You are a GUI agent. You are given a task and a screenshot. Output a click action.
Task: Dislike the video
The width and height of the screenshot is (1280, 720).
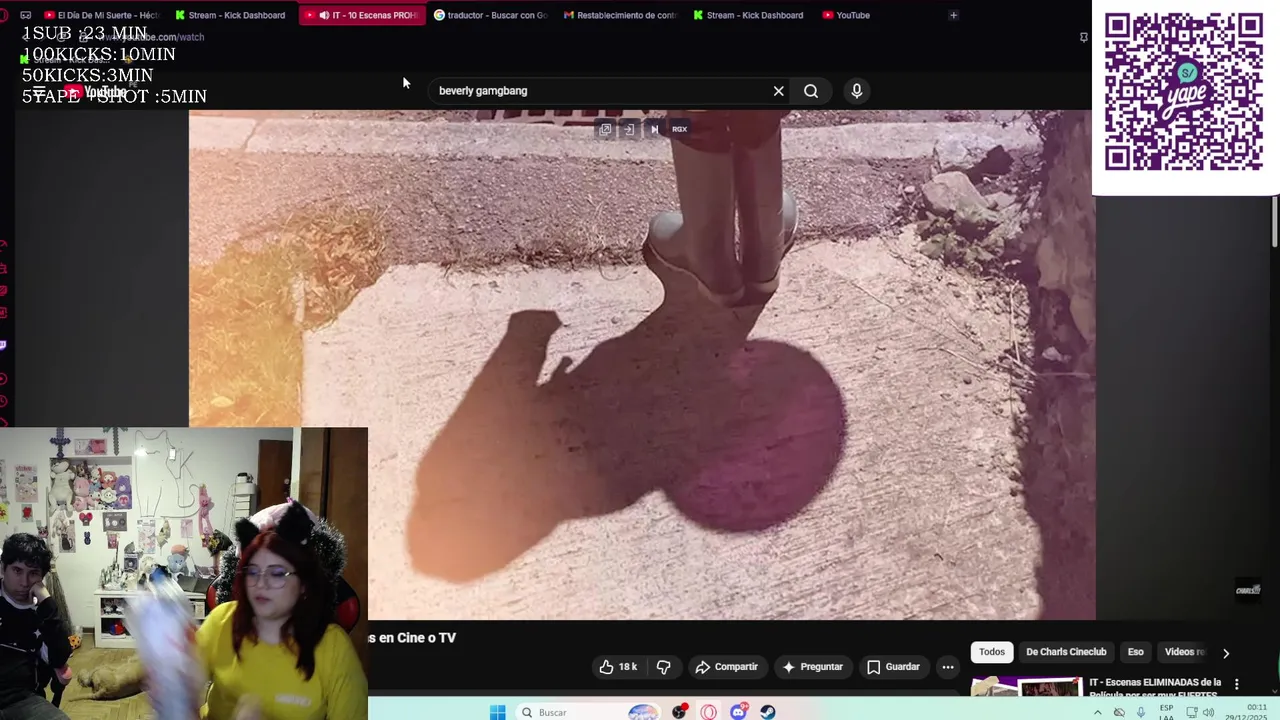click(x=663, y=667)
